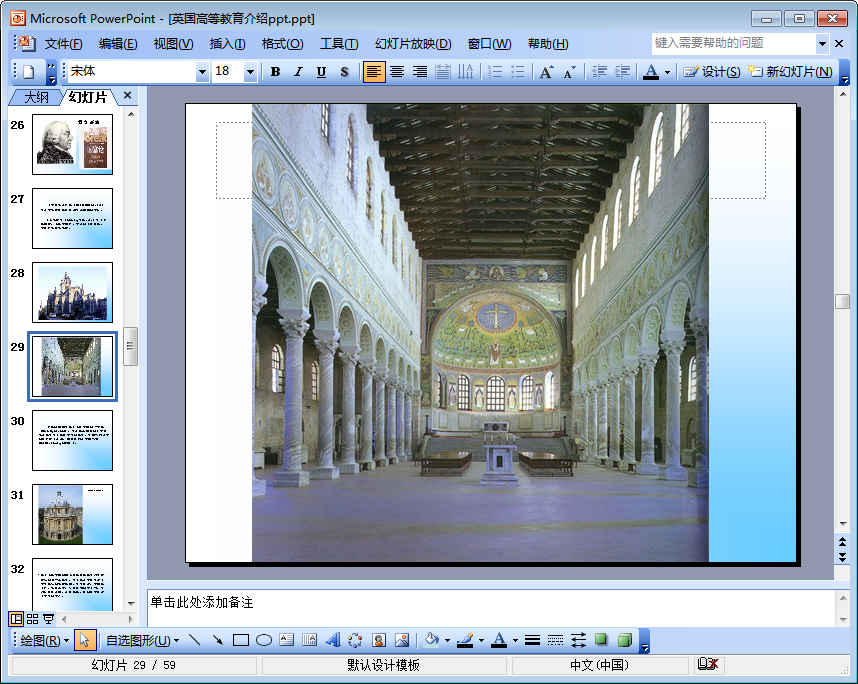Viewport: 858px width, 684px height.
Task: Insert WordArt from drawing toolbar
Action: coord(333,640)
